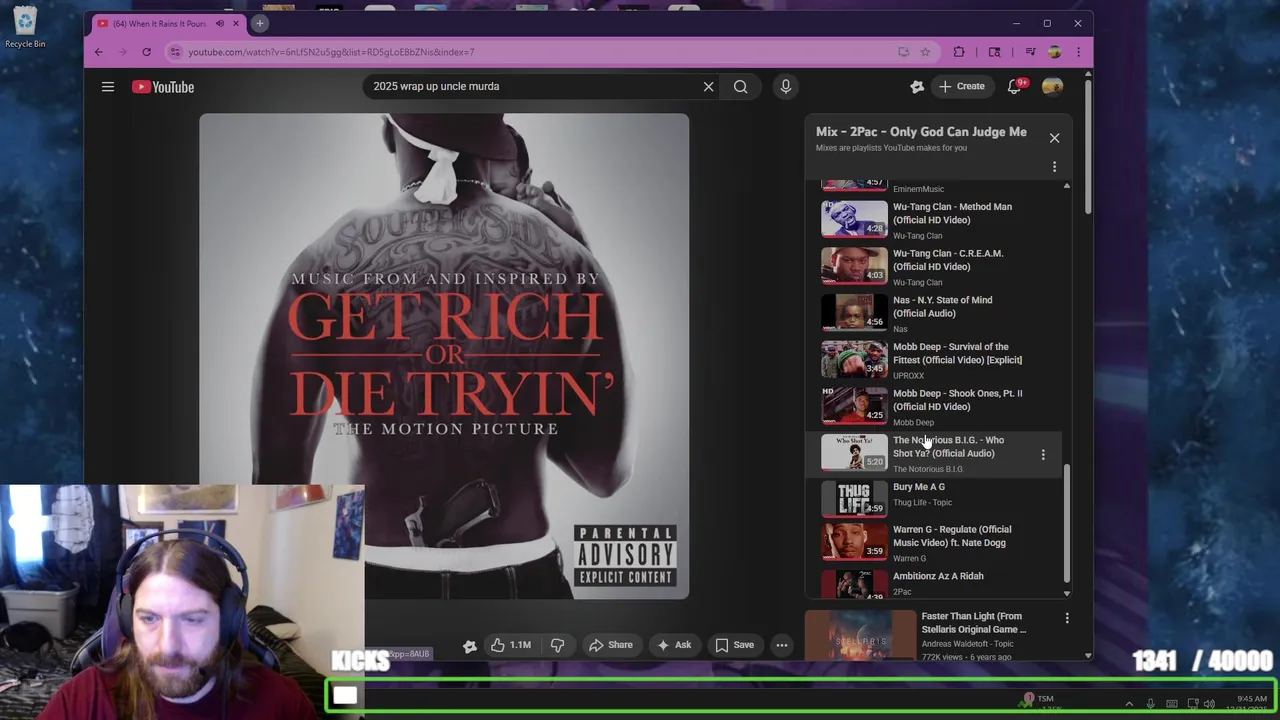Play Wu-Tang Clan - Method Man
This screenshot has width=1280, height=720.
[952, 214]
